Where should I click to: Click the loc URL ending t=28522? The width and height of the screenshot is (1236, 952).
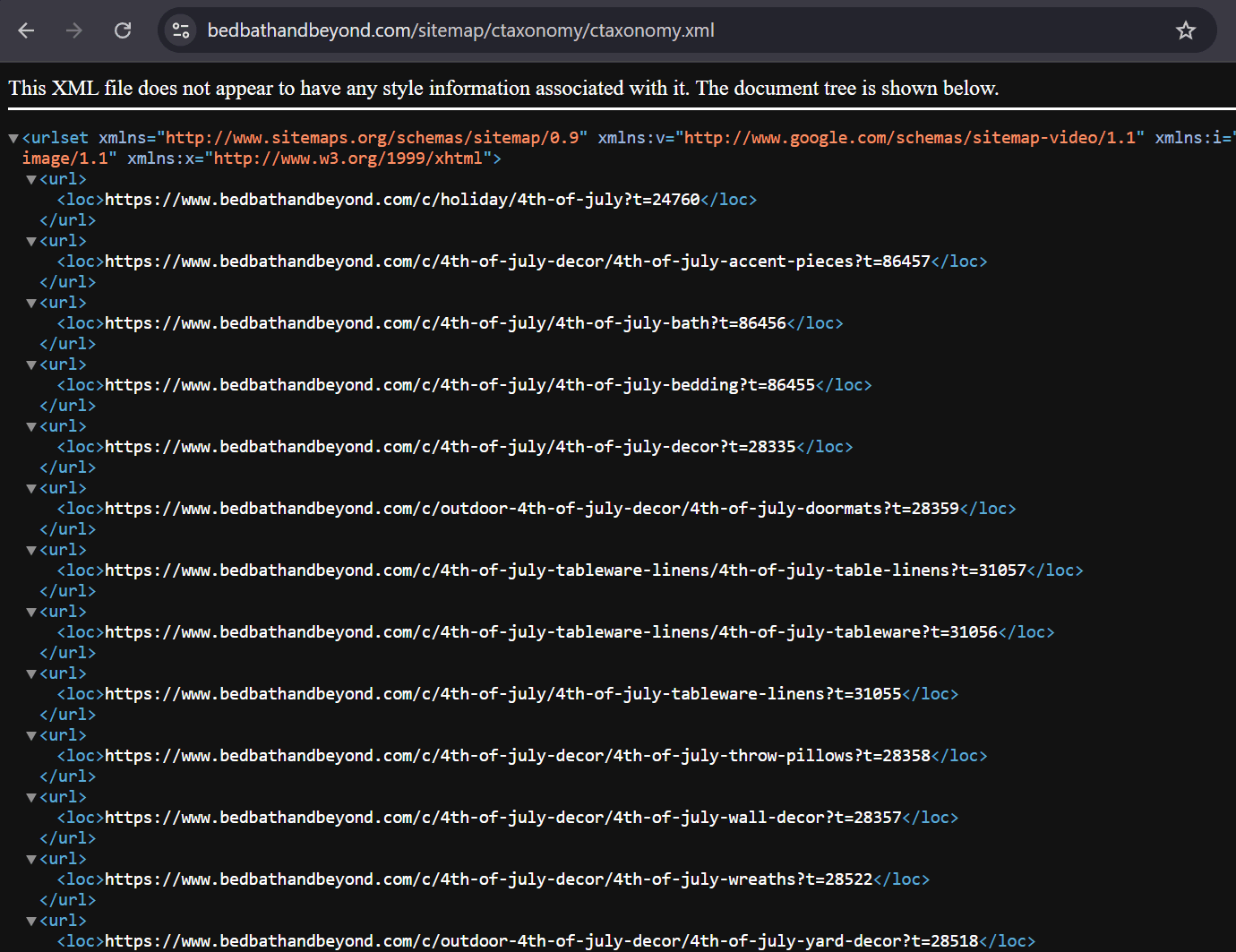(489, 879)
